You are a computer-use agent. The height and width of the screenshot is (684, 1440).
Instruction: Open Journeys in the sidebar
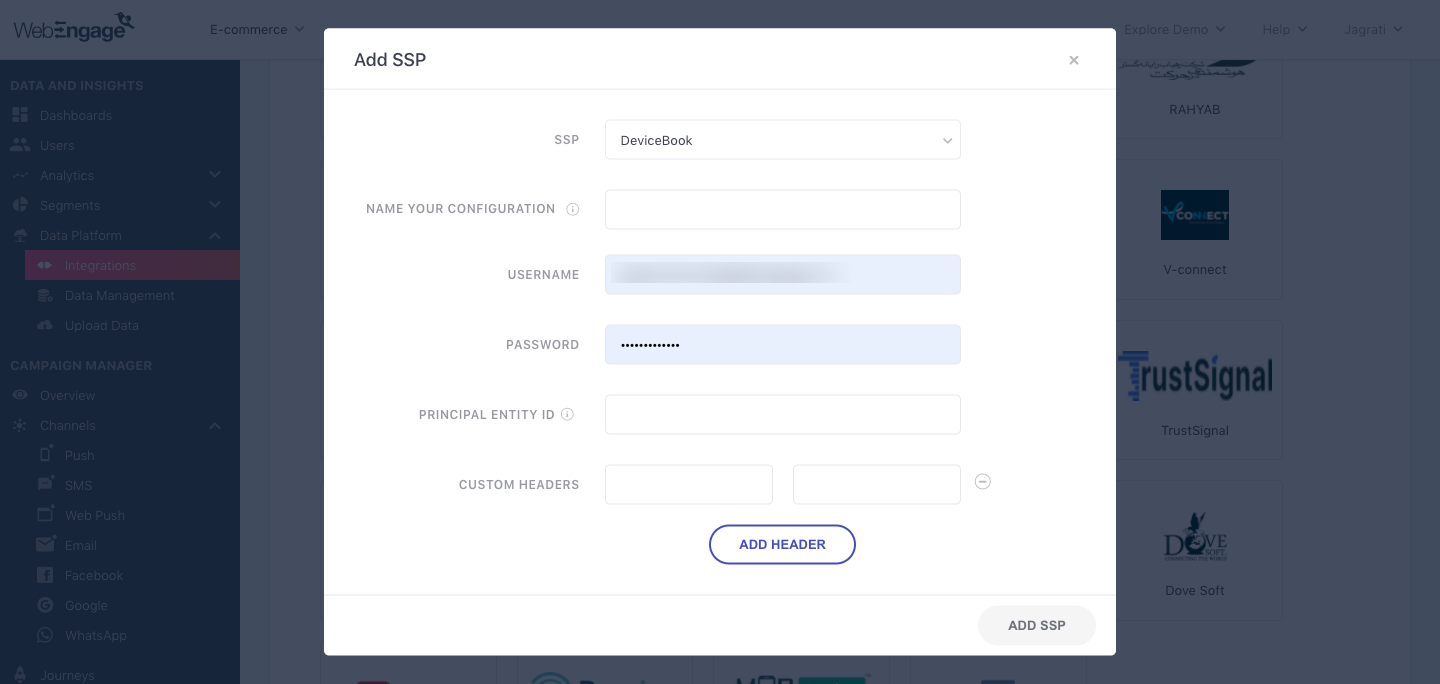click(x=67, y=675)
